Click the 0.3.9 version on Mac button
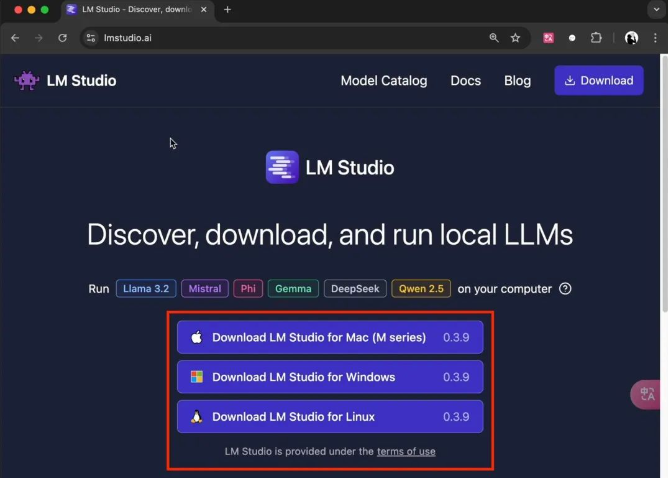The image size is (668, 479). tap(456, 337)
